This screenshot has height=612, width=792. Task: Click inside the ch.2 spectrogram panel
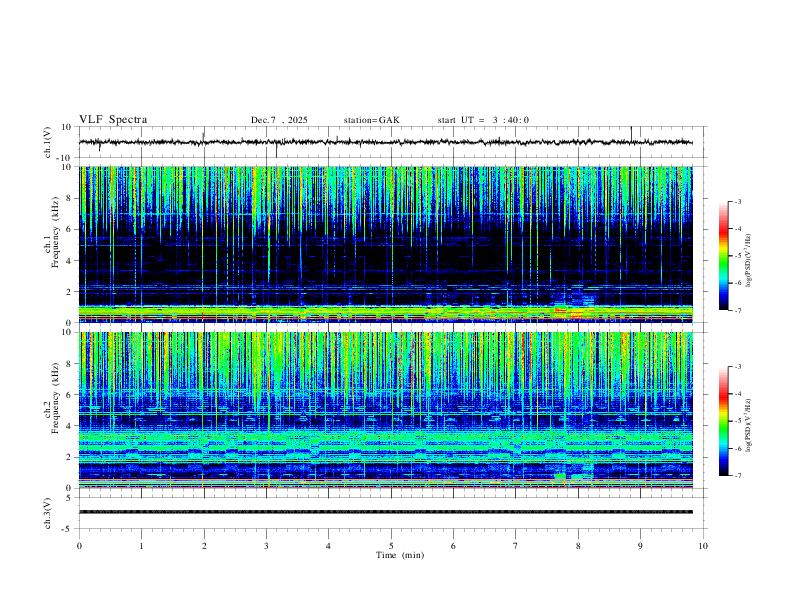[386, 410]
